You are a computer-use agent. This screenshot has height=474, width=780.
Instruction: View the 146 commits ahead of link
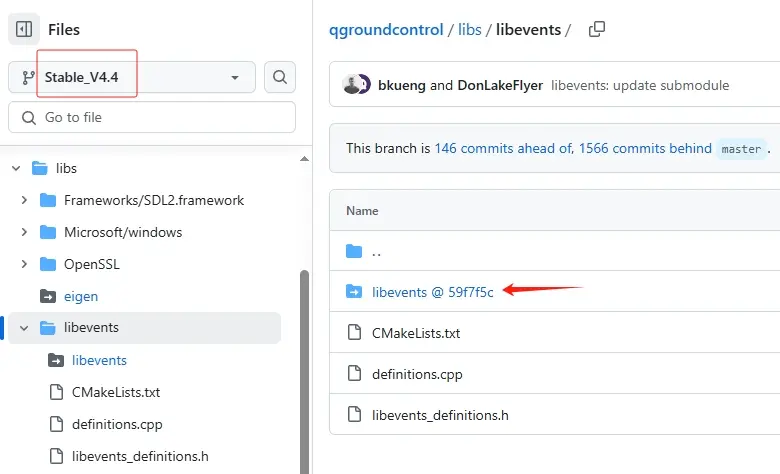tap(503, 148)
